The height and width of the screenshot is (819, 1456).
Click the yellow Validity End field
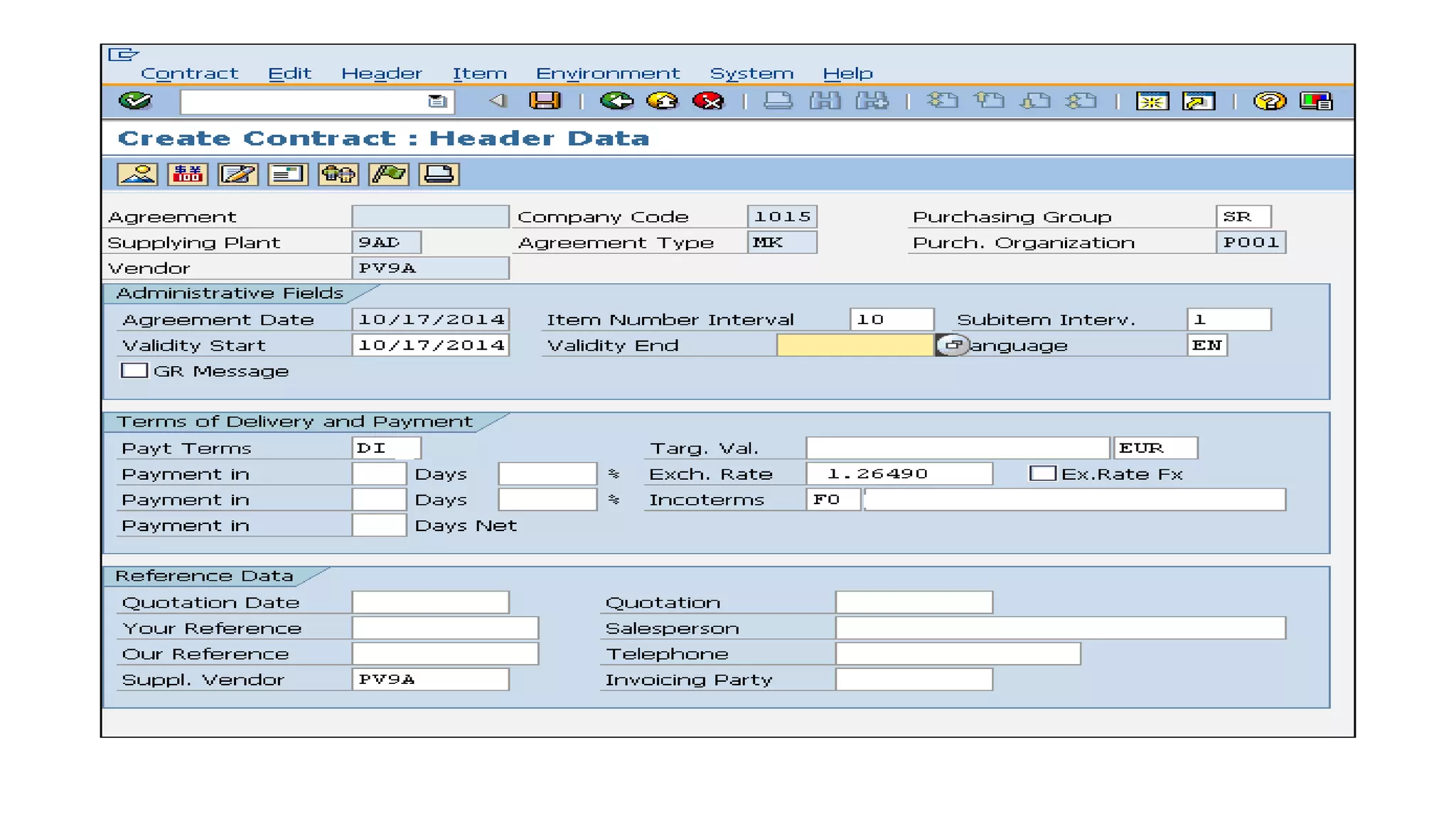[x=855, y=345]
